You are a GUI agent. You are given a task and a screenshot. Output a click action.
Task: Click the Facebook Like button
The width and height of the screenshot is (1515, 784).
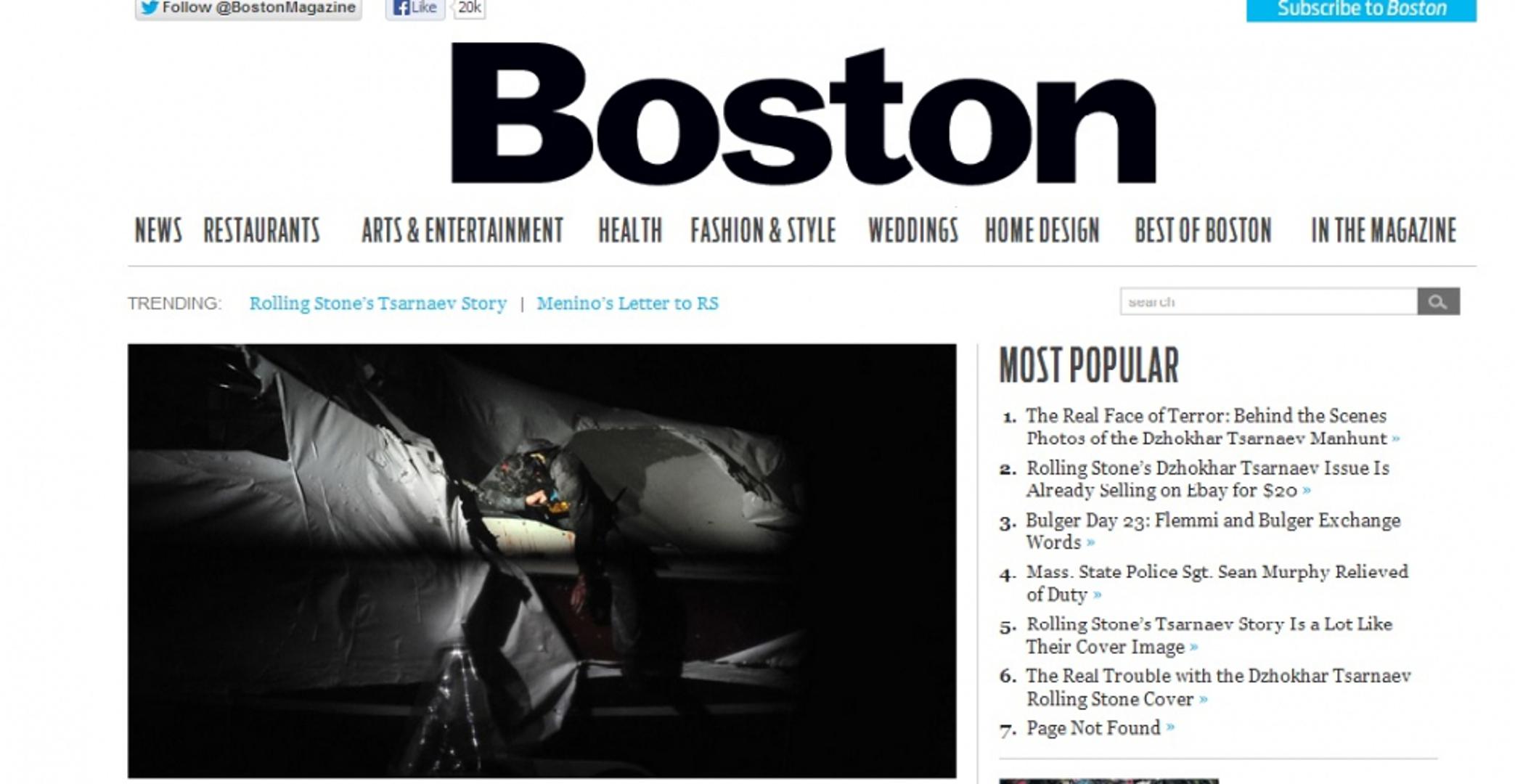tap(415, 8)
